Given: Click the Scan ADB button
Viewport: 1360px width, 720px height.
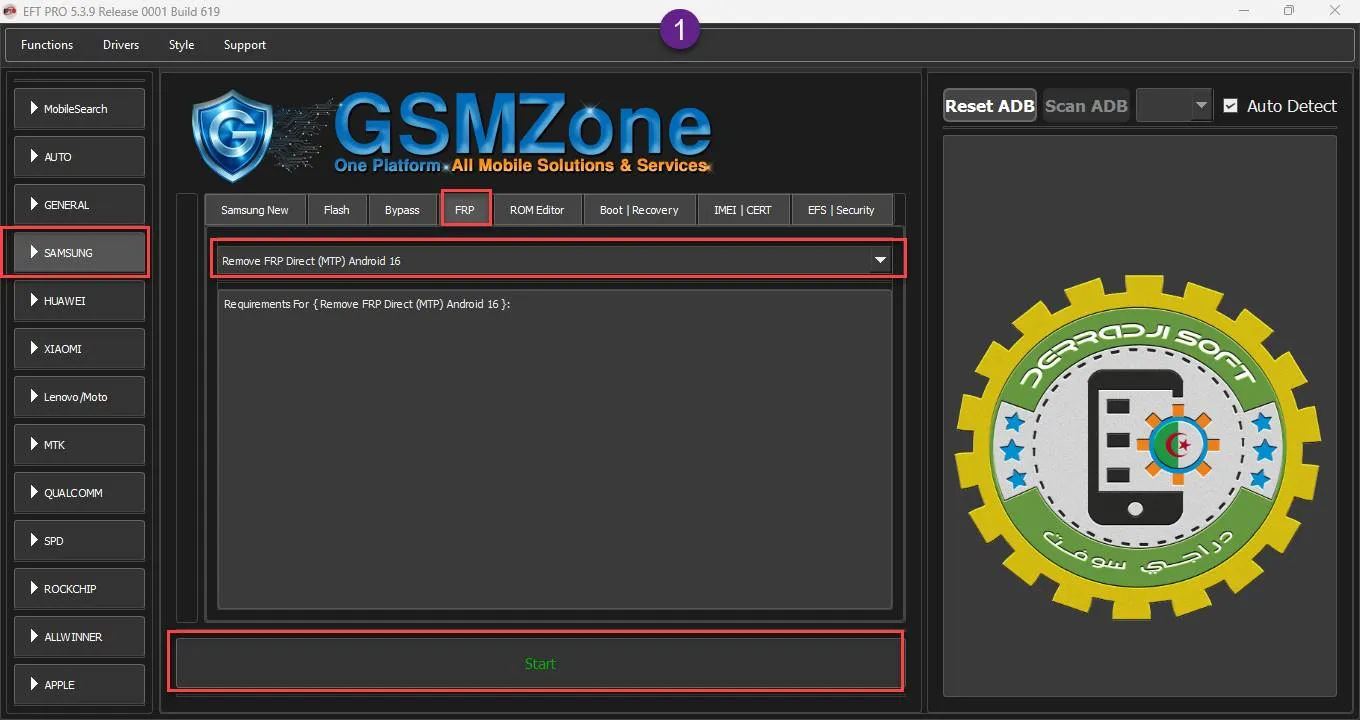Looking at the screenshot, I should coord(1086,106).
